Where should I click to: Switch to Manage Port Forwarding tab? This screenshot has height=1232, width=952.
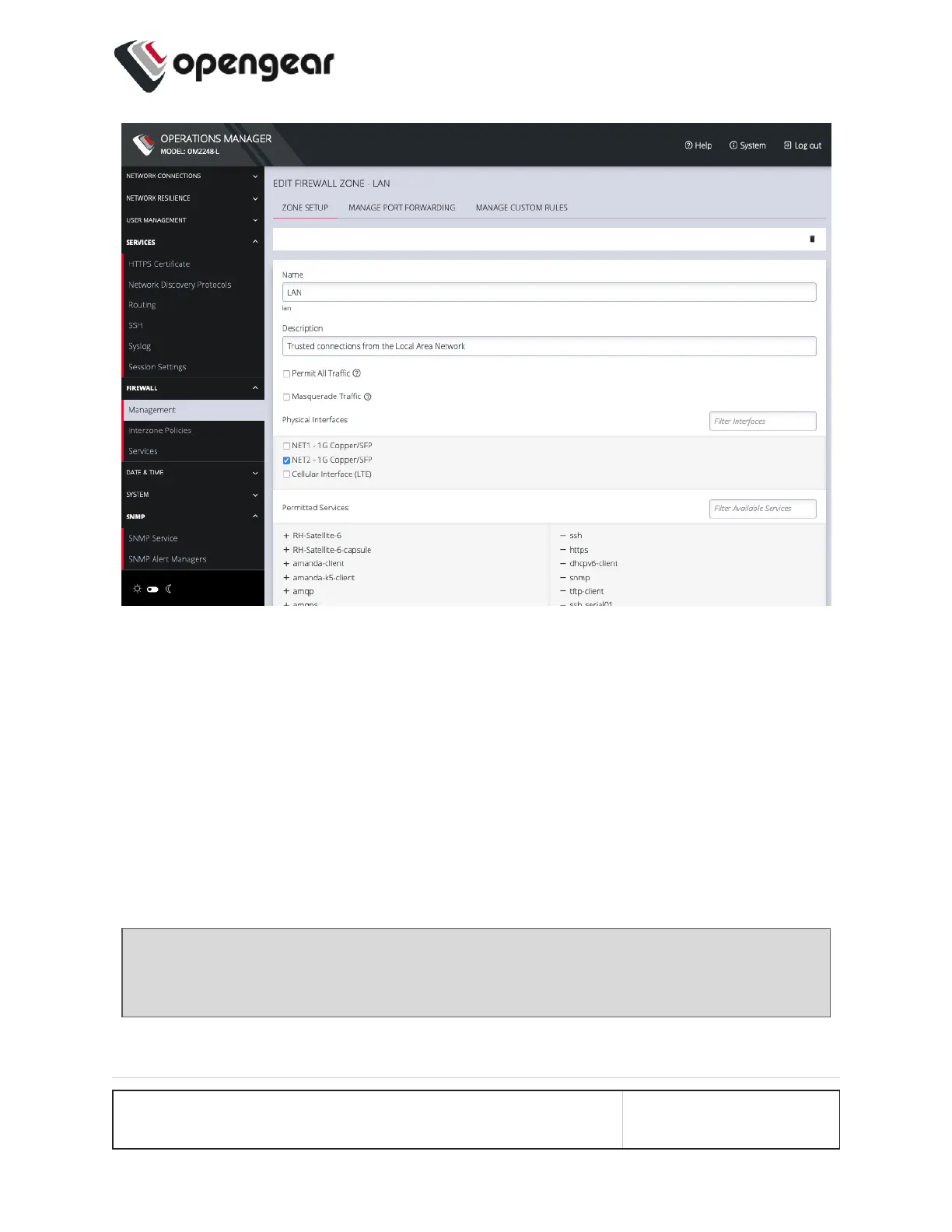(401, 208)
